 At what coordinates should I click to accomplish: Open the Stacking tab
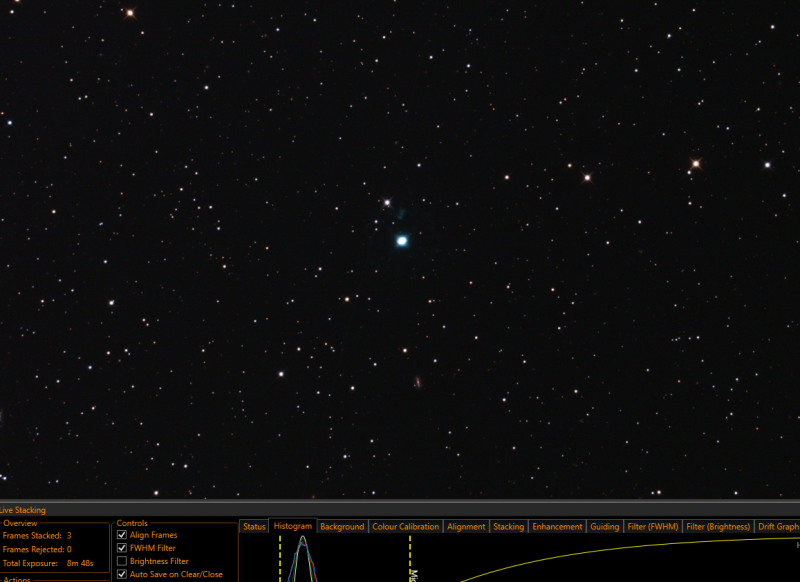(508, 526)
